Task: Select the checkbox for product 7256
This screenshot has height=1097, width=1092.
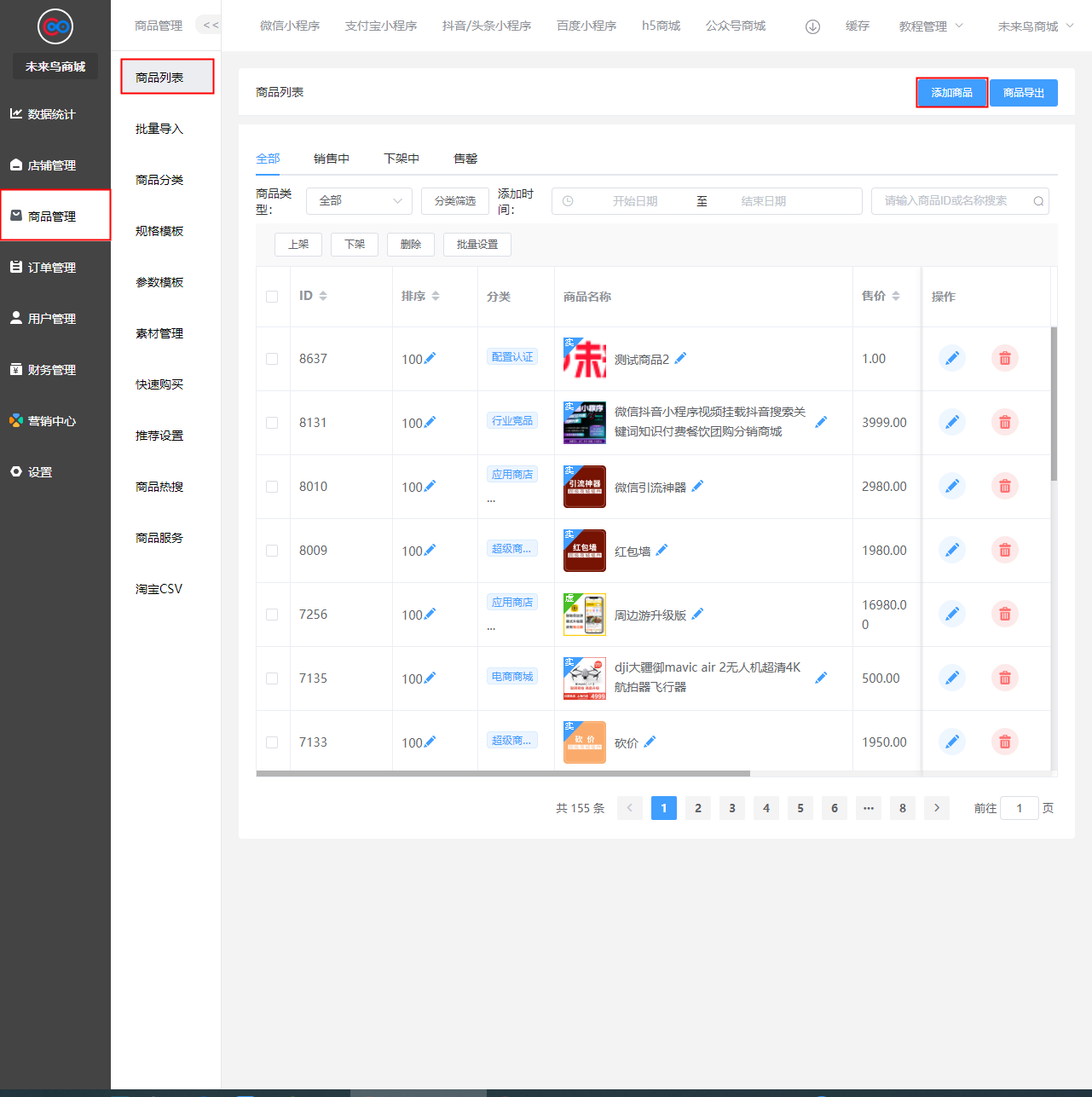Action: [x=272, y=615]
